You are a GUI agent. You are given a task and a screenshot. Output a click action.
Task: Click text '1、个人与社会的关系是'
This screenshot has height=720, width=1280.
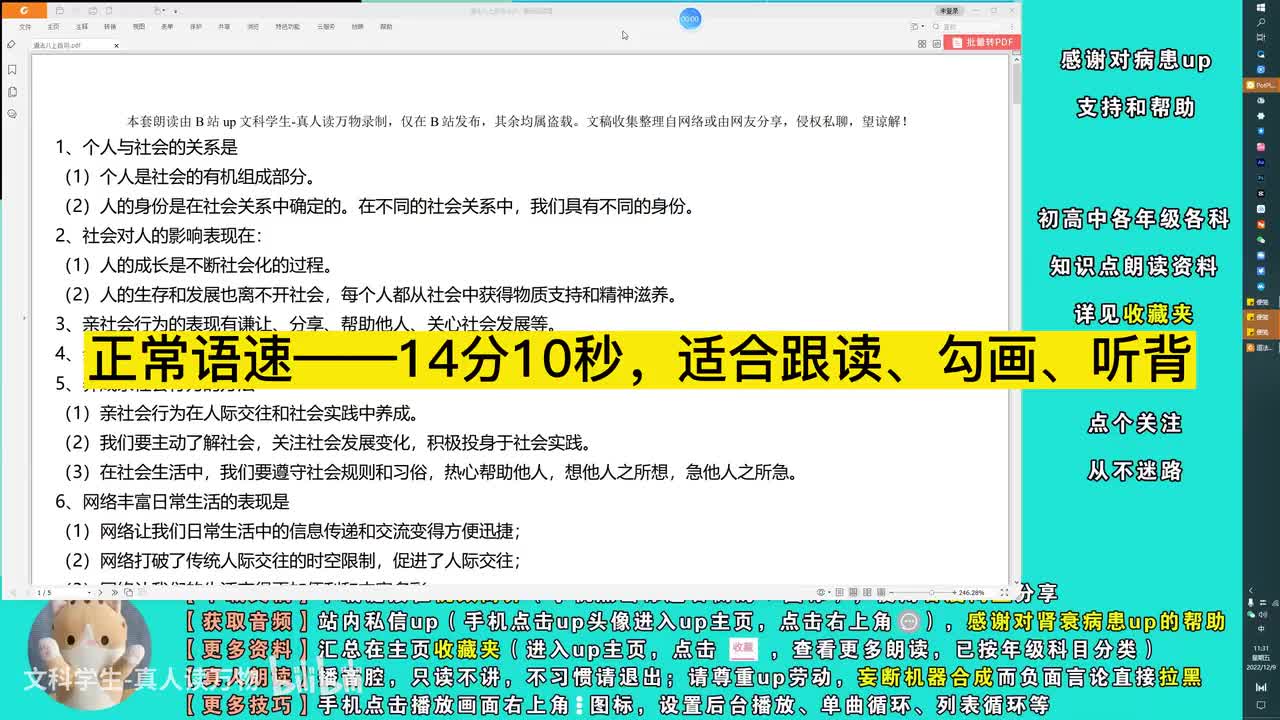146,147
